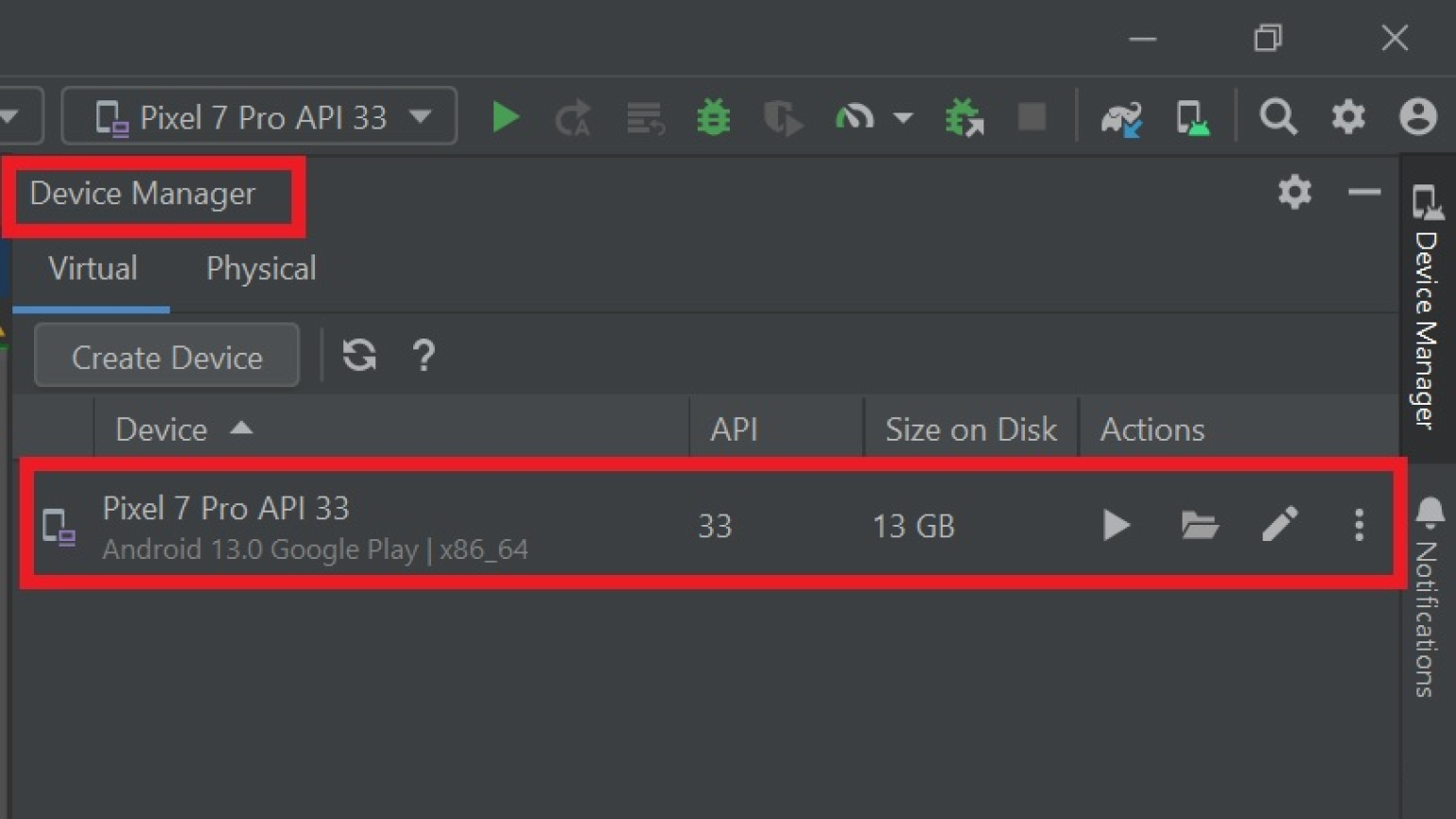1456x819 pixels.
Task: Show Pixel 7 Pro files on disk
Action: [1199, 525]
